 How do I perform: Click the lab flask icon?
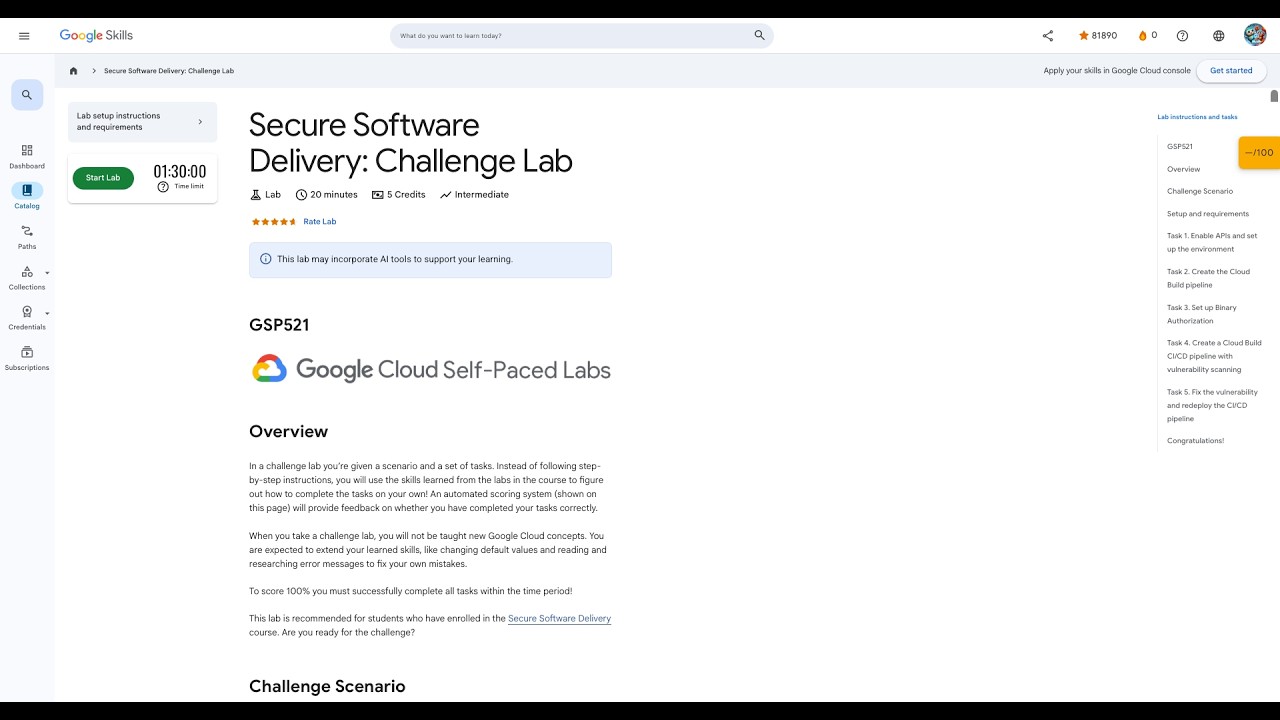click(x=256, y=195)
